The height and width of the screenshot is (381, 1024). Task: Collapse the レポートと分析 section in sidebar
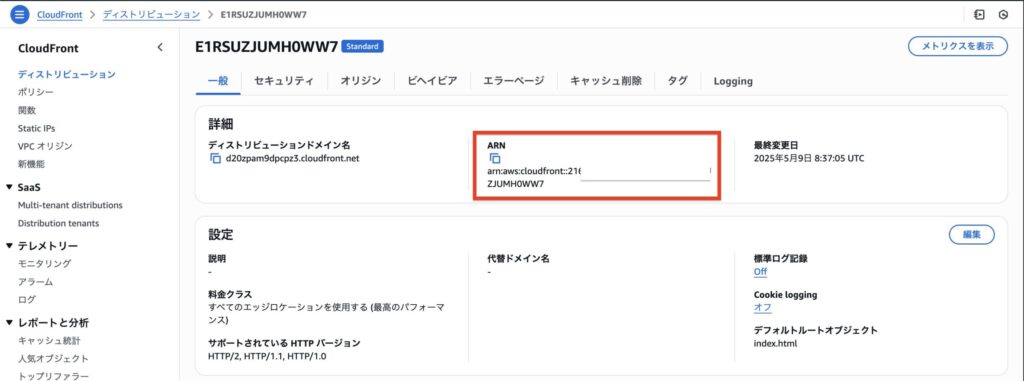coord(9,323)
